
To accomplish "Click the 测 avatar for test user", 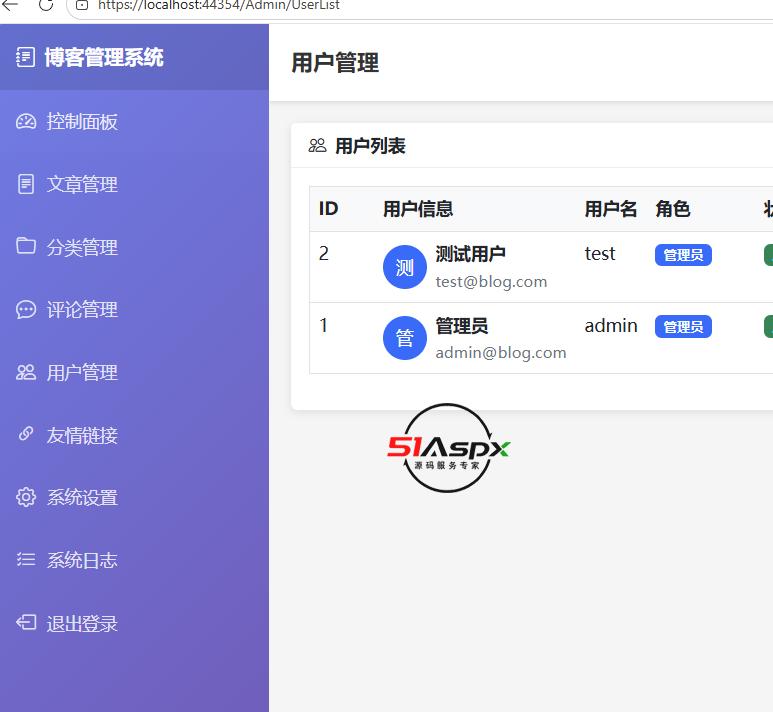I will coord(405,267).
